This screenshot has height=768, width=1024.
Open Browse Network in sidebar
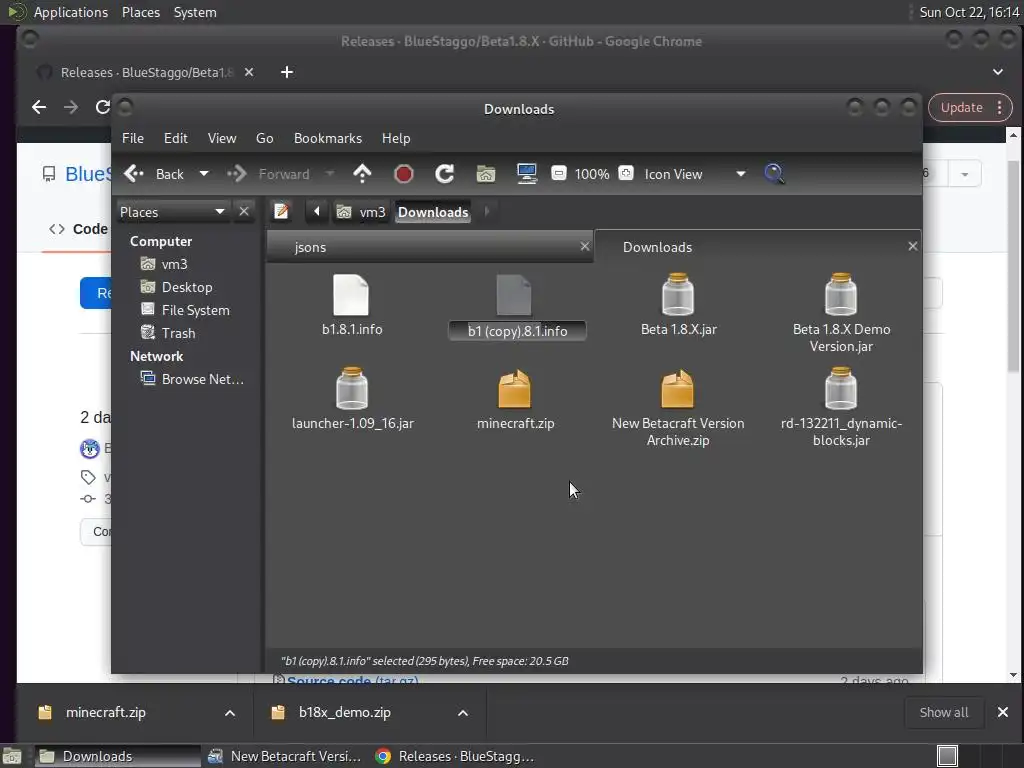point(202,379)
